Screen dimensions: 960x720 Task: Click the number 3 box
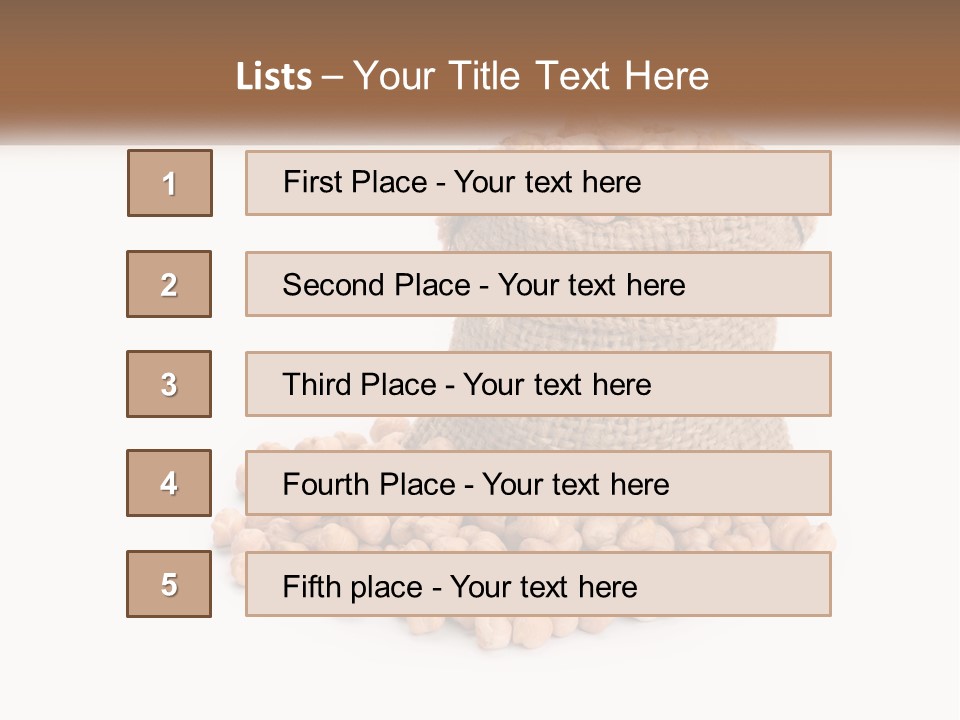tap(169, 384)
